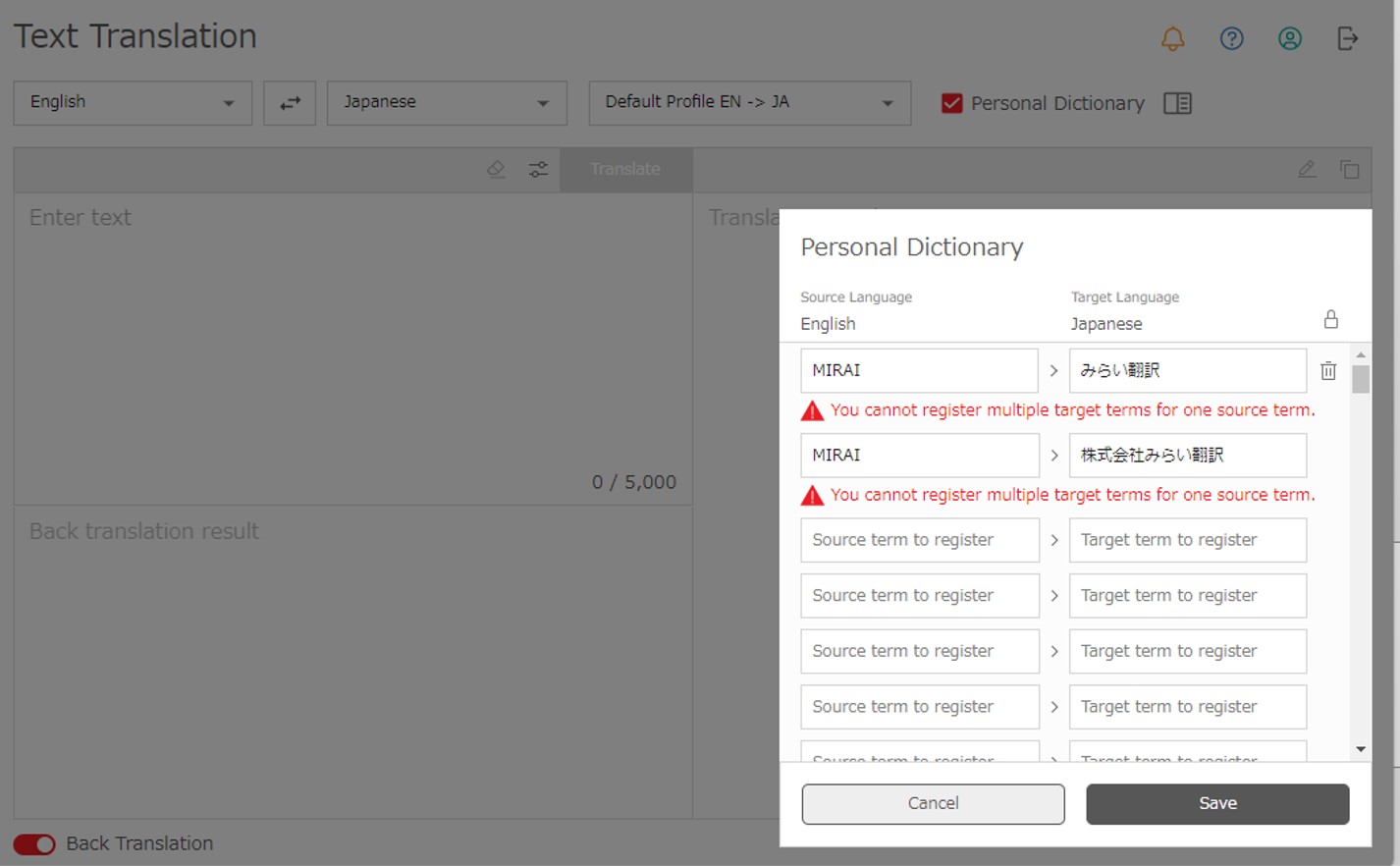
Task: Open the Default Profile EN -> JA dropdown
Action: coord(750,103)
